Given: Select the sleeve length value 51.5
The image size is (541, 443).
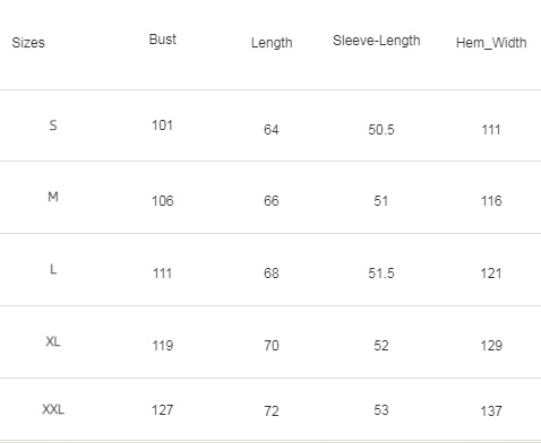Looking at the screenshot, I should pyautogui.click(x=381, y=273).
